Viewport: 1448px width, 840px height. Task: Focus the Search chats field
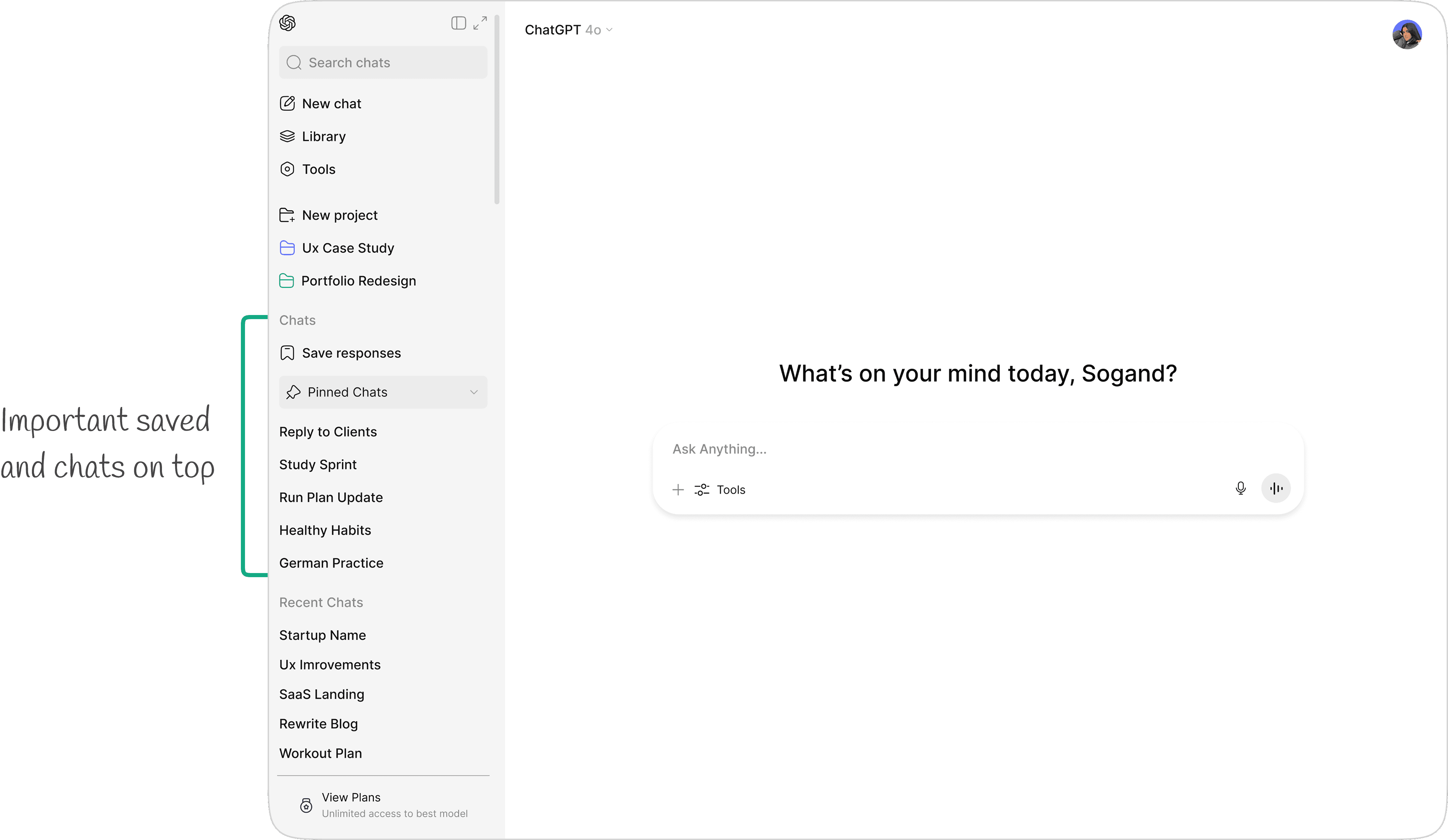pos(383,63)
